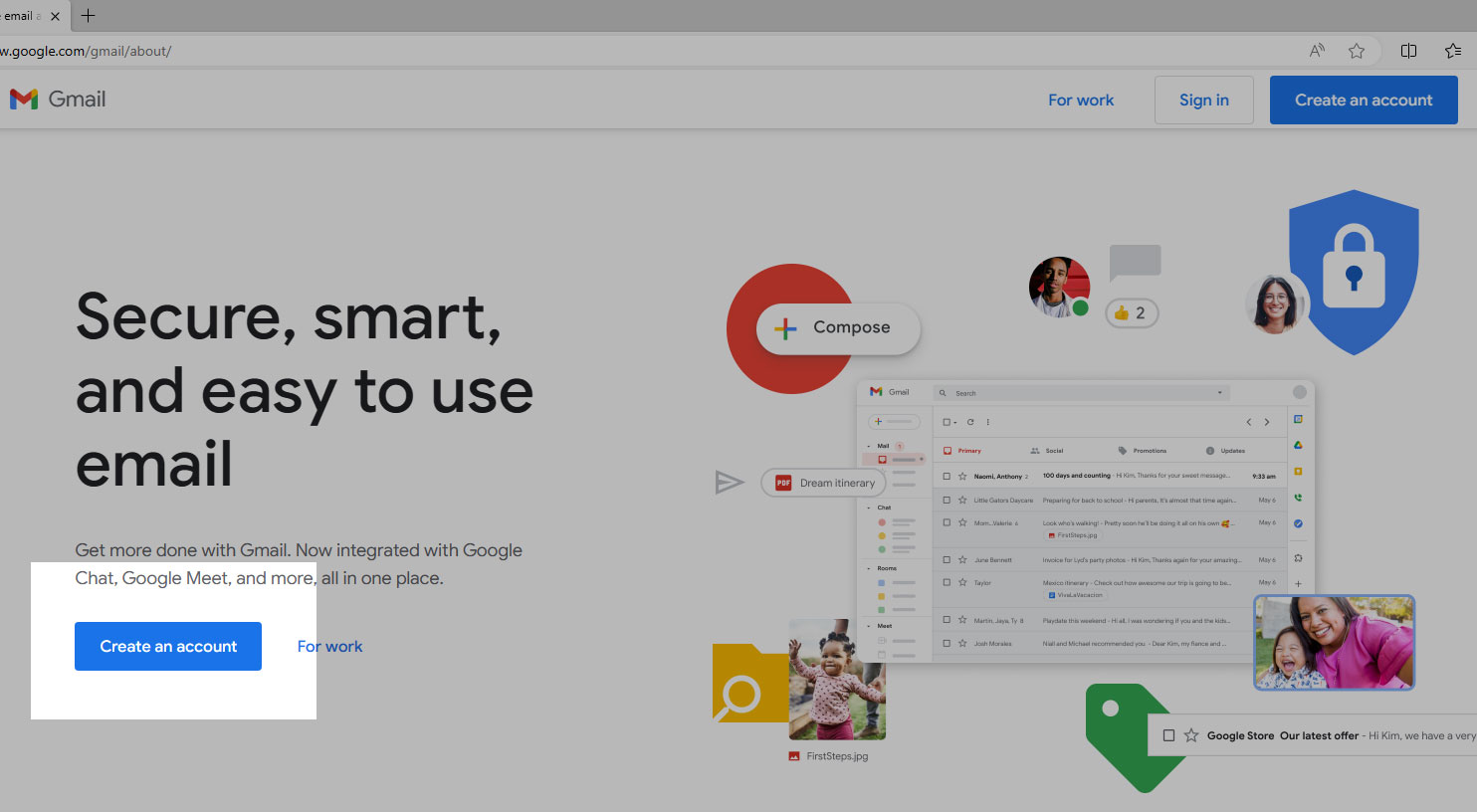This screenshot has height=812, width=1477.
Task: Open a new browser tab
Action: pos(88,16)
